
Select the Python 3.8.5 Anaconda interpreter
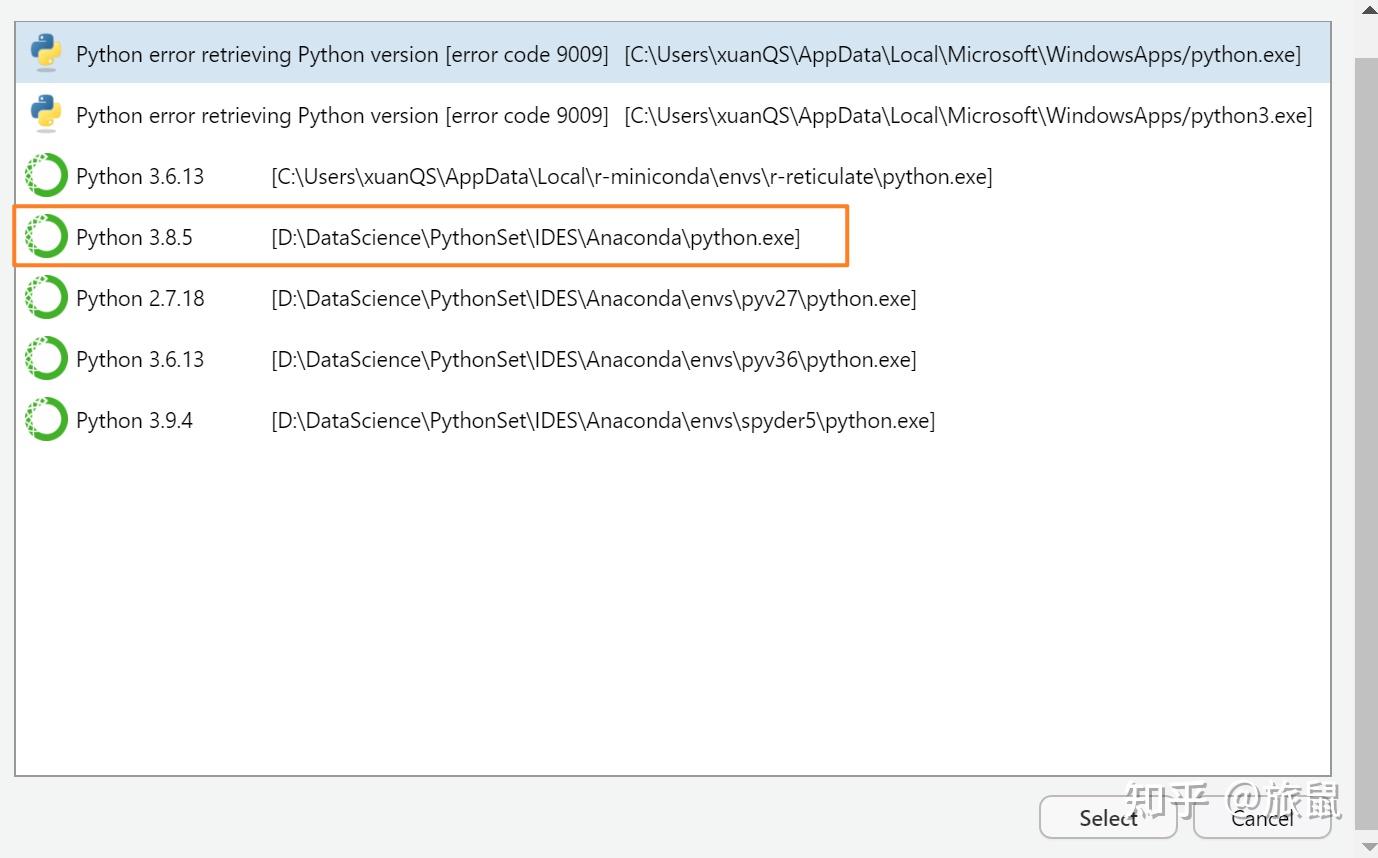pyautogui.click(x=430, y=237)
